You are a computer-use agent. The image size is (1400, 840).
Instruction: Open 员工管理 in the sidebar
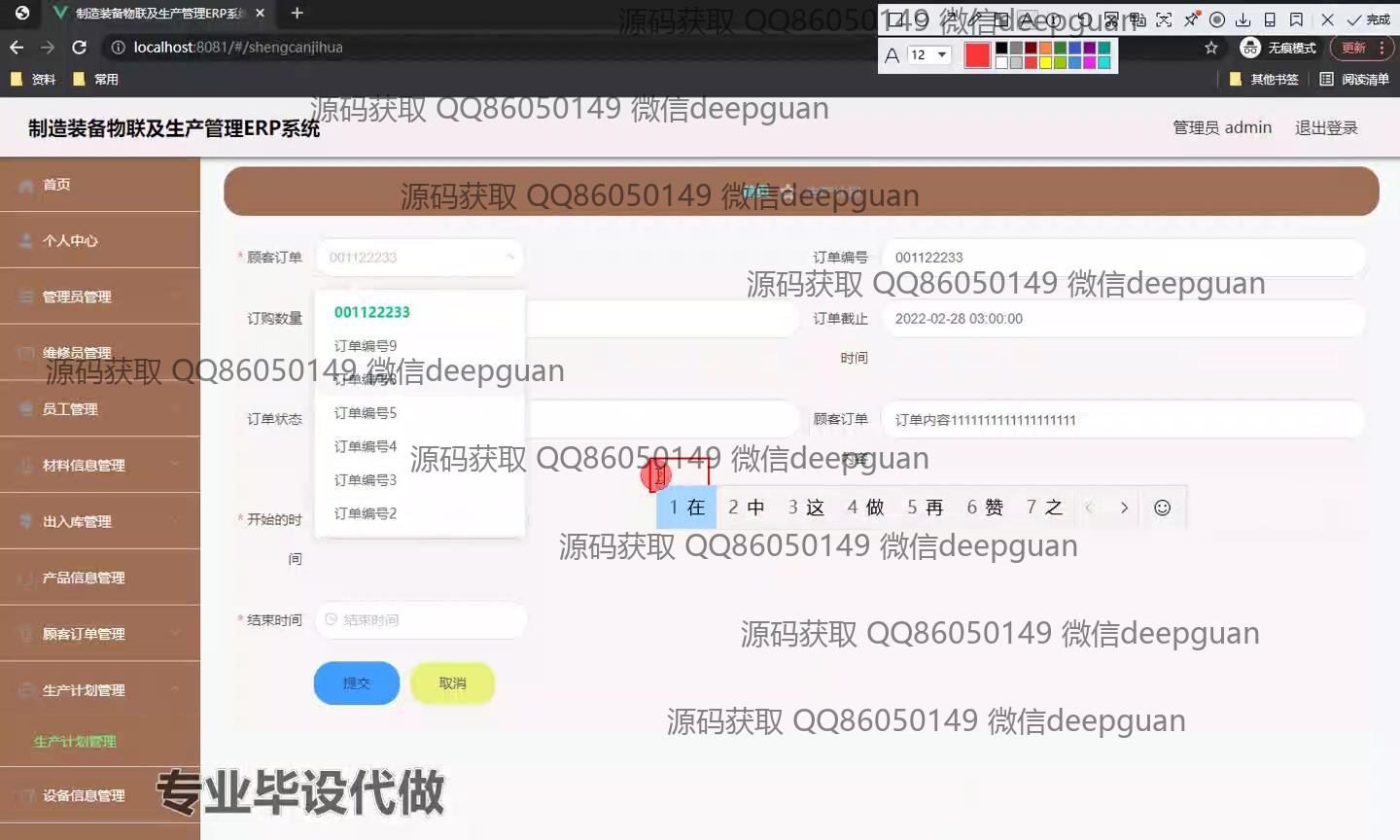pyautogui.click(x=100, y=408)
